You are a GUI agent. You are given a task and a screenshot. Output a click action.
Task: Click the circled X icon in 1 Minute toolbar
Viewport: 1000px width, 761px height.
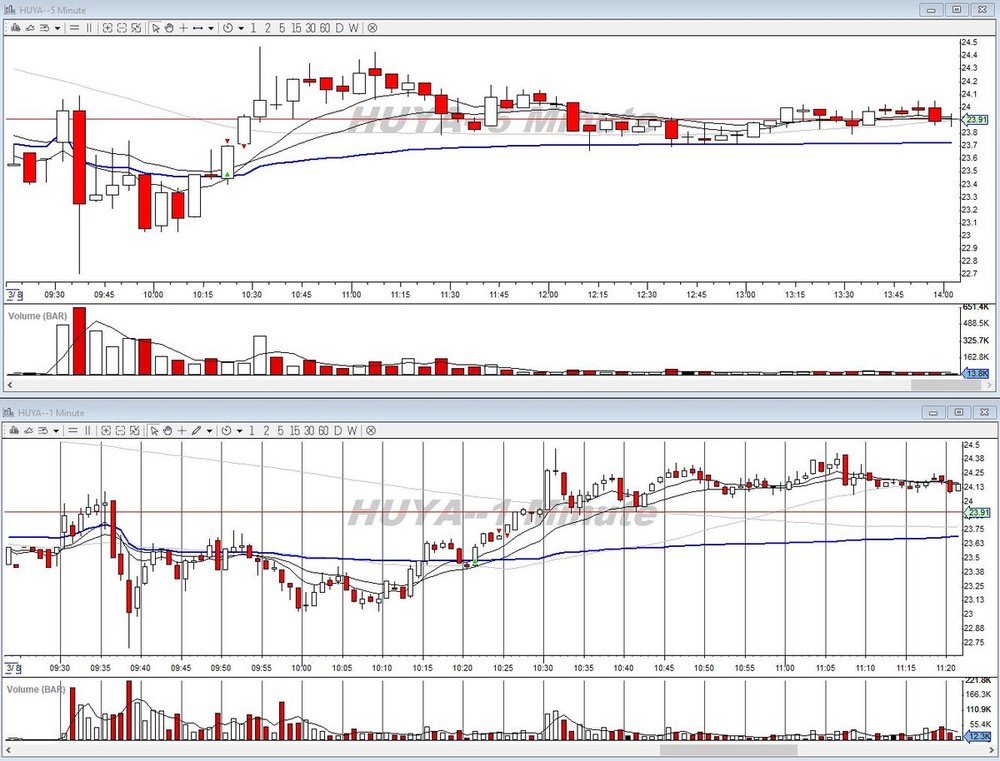pyautogui.click(x=371, y=431)
